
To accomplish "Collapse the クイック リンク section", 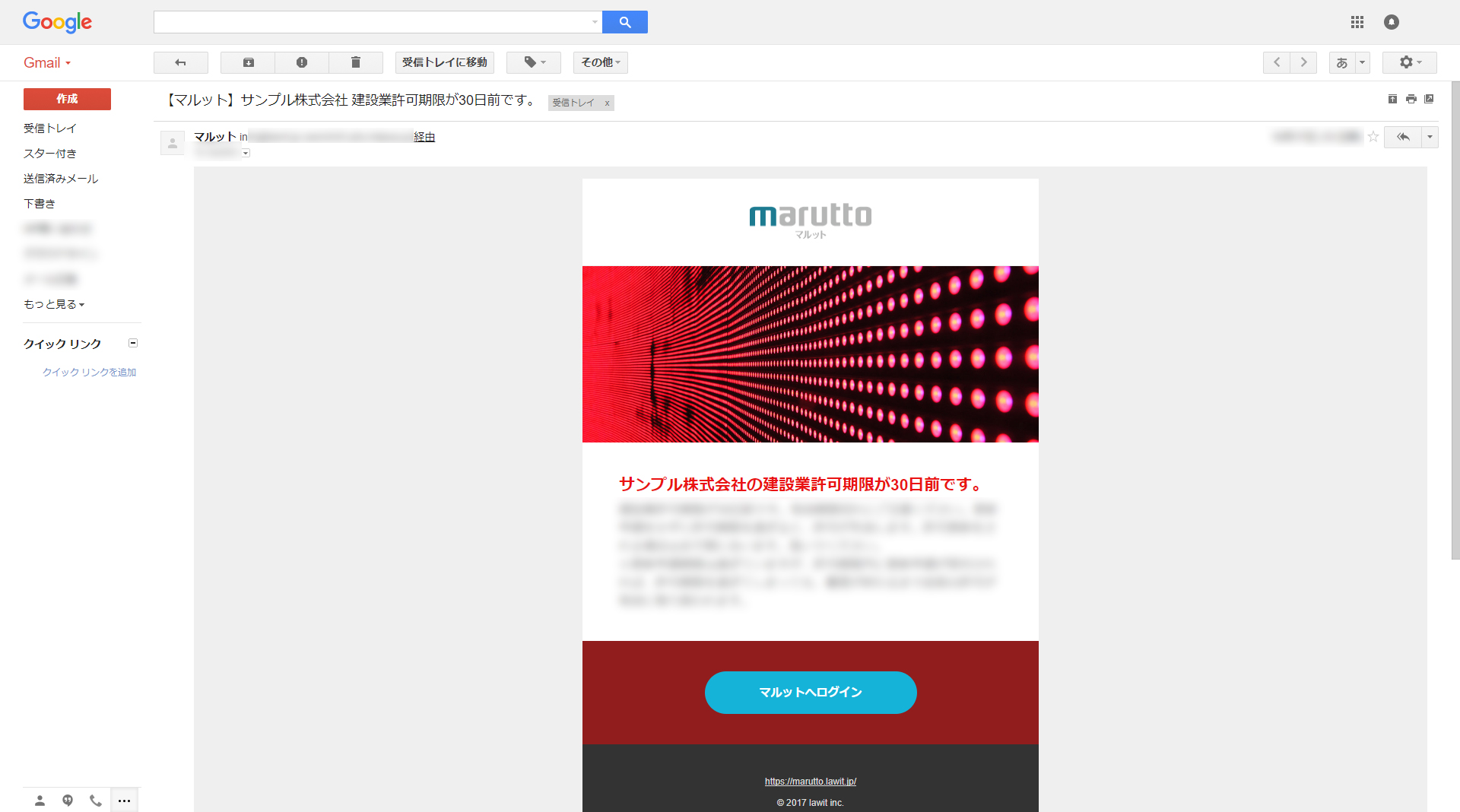I will (133, 343).
